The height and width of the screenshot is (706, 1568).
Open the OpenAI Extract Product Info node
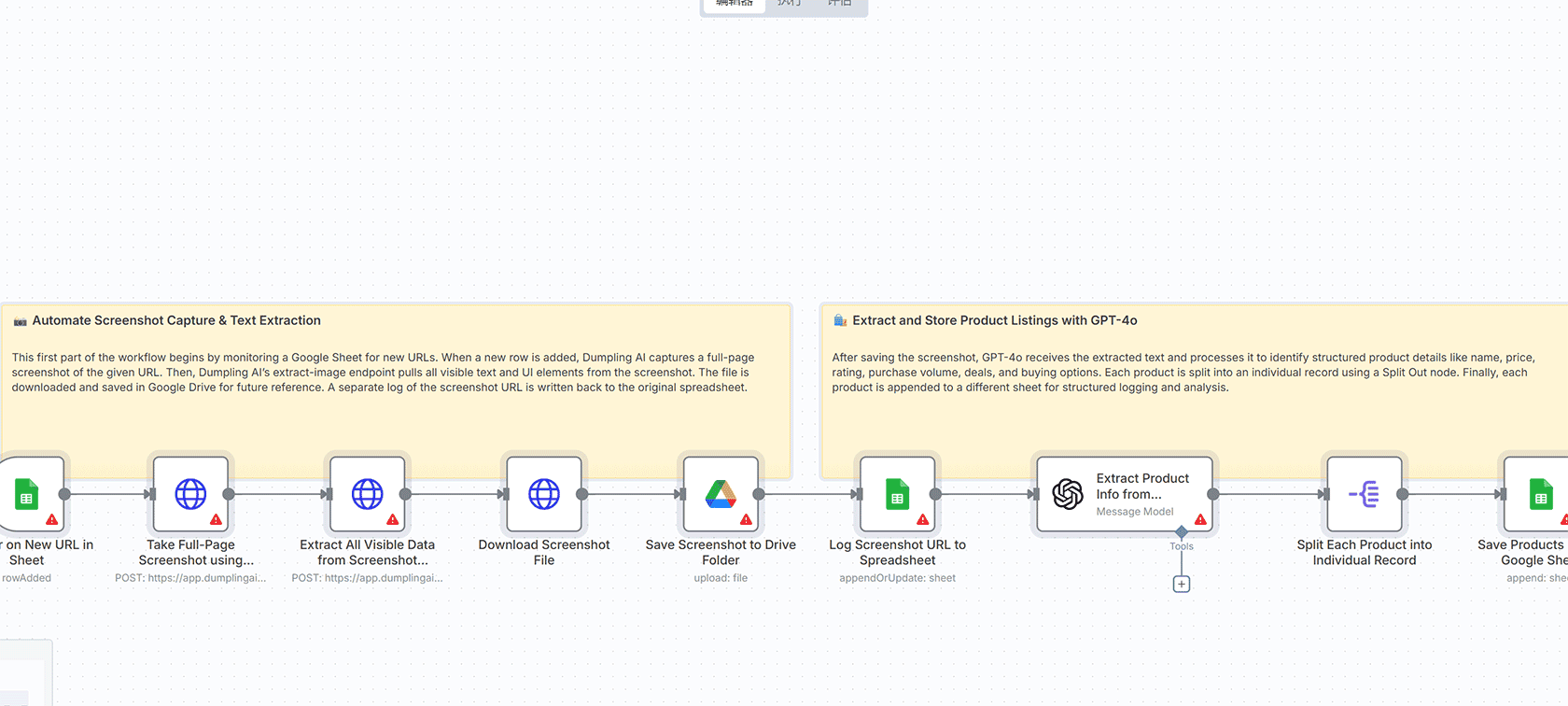(1124, 493)
